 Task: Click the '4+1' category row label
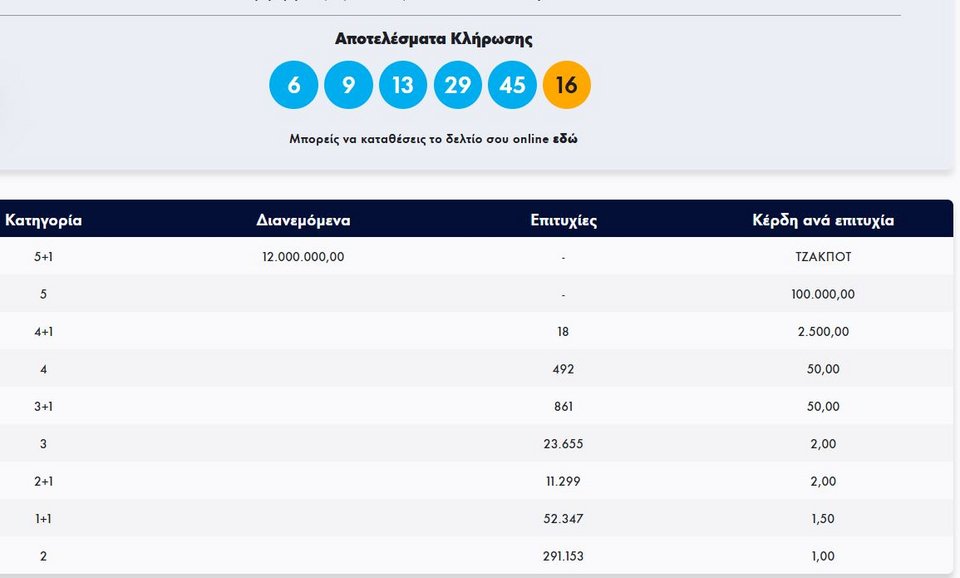click(43, 332)
